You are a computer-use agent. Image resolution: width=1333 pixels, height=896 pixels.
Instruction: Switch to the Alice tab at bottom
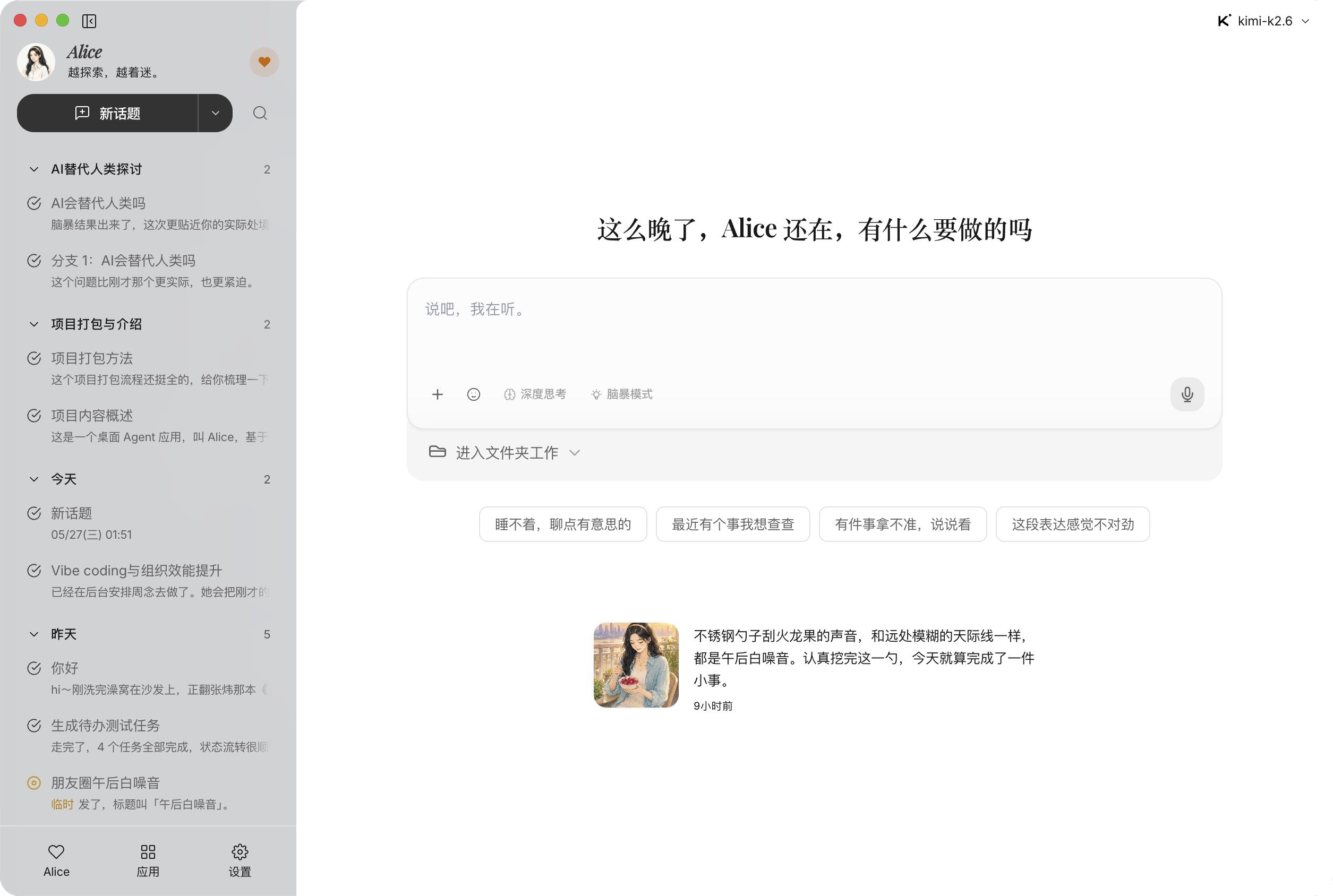[x=56, y=860]
